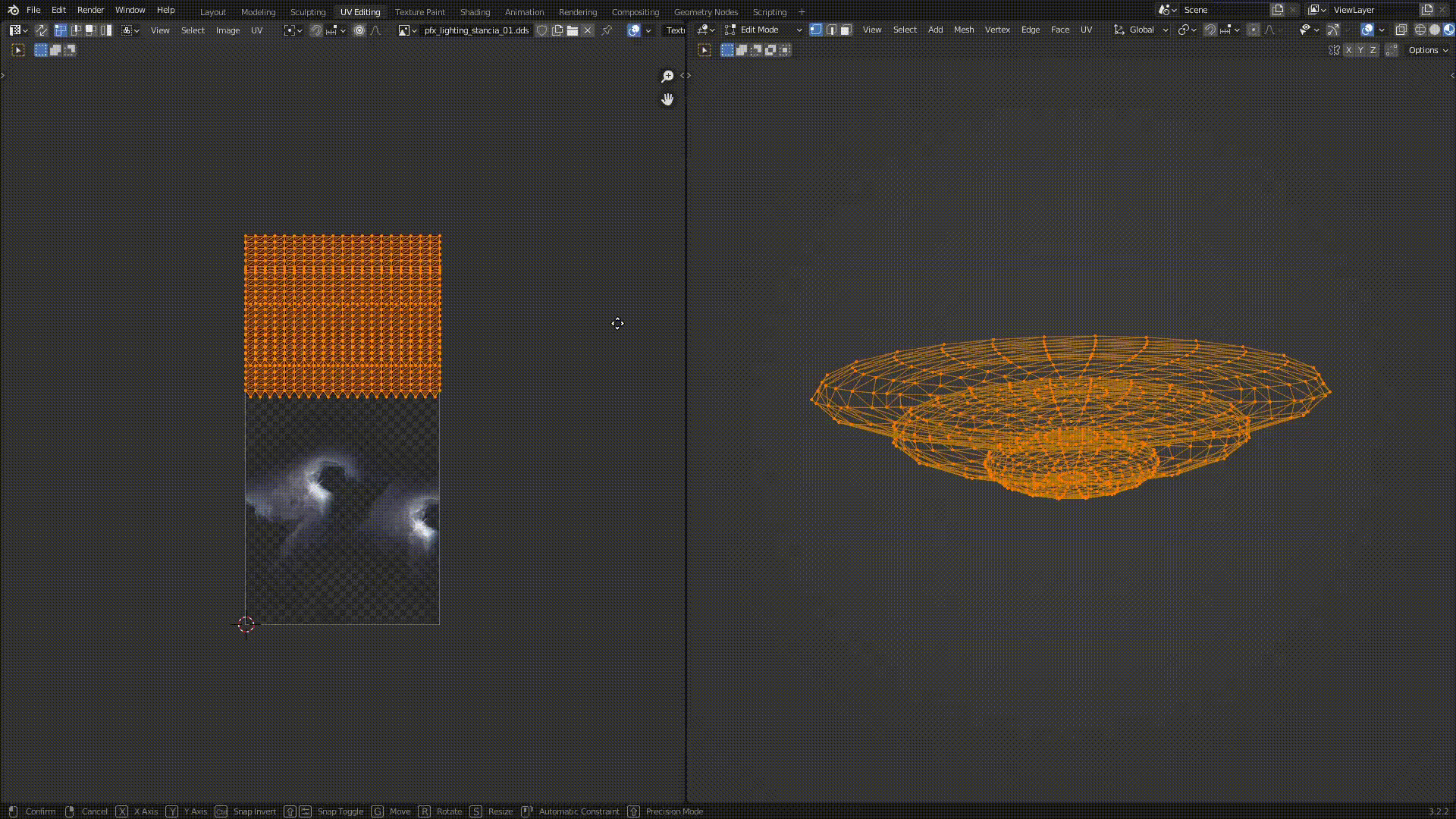The width and height of the screenshot is (1456, 819).
Task: Toggle X-ray display in 3D viewport
Action: 1401,30
